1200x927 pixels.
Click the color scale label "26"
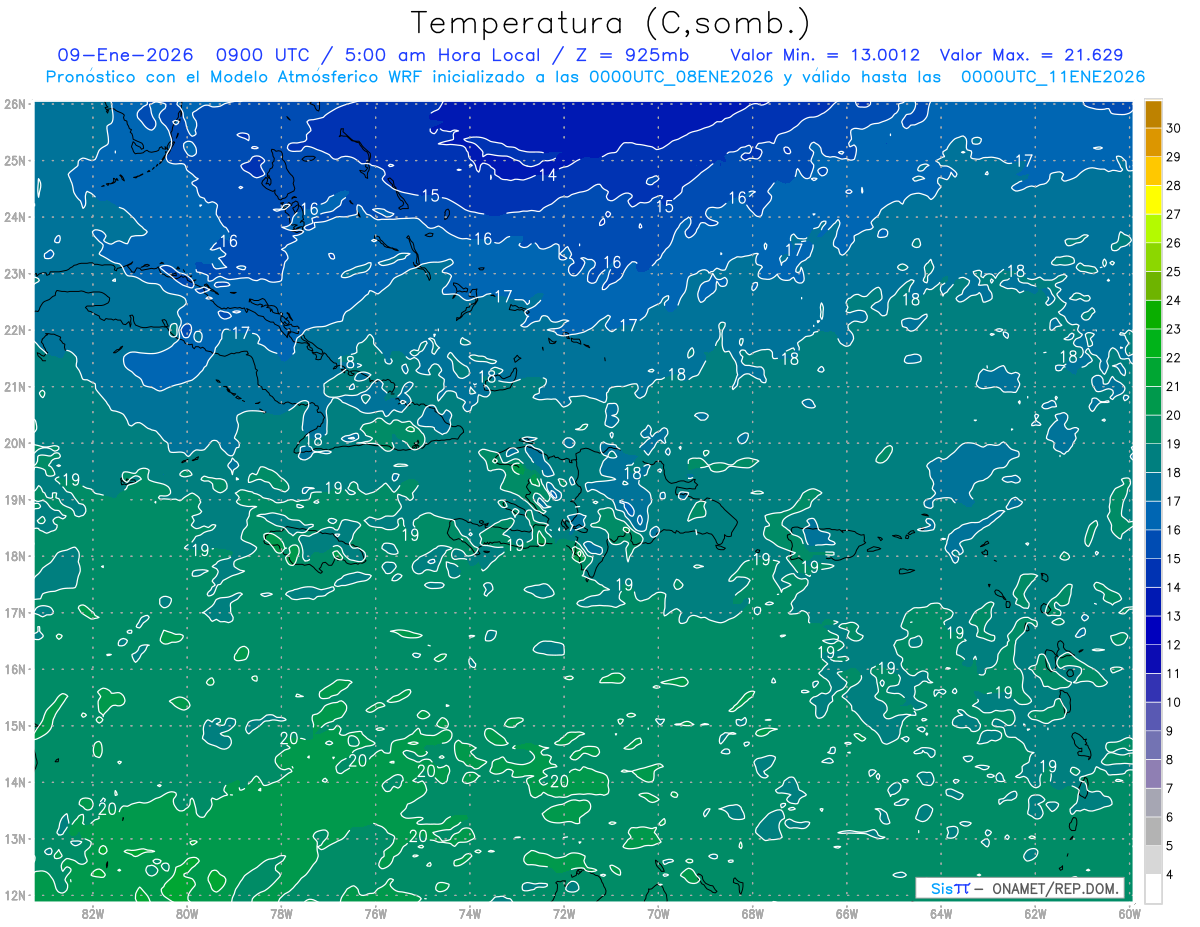point(1174,243)
